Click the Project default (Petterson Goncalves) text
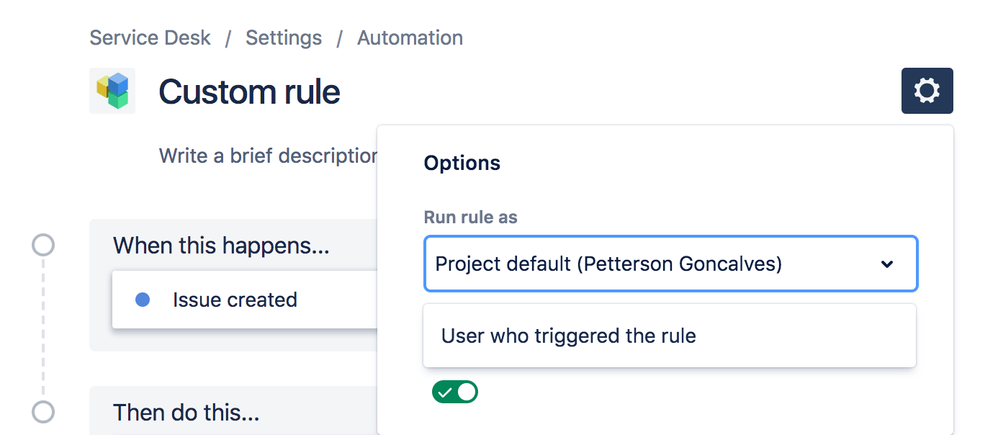998x435 pixels. point(608,264)
